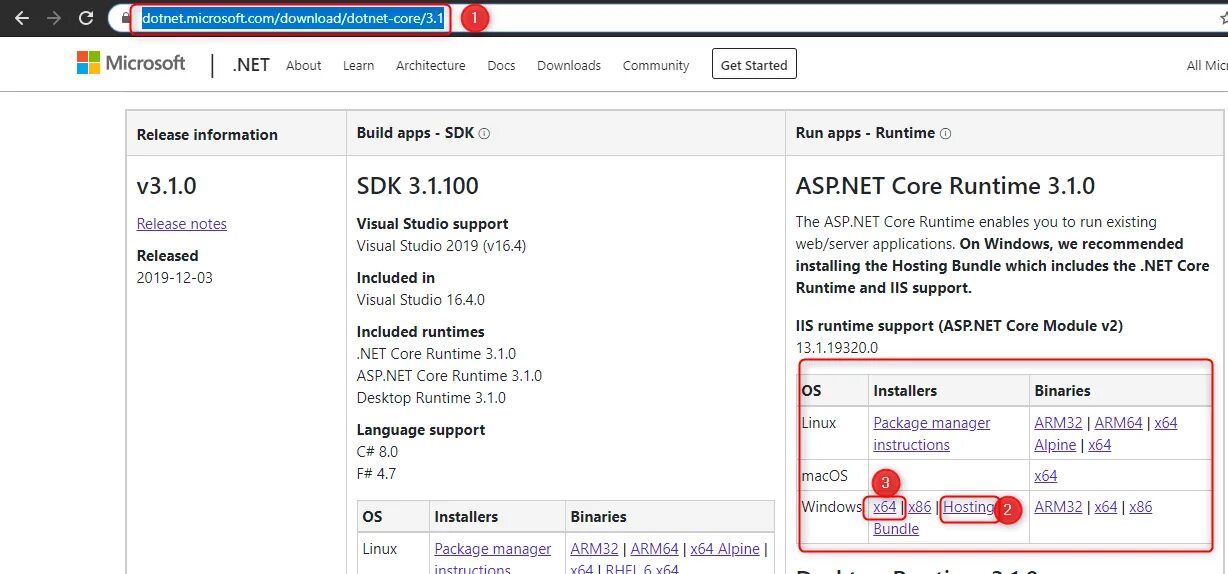
Task: Click the padlock site info icon
Action: (125, 18)
